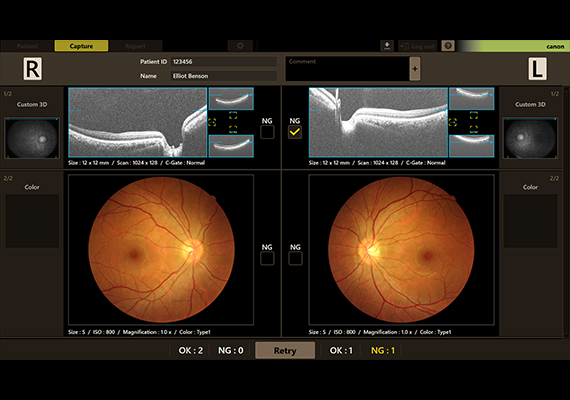This screenshot has width=570, height=400.
Task: Click the lower yellow scan-position icon, left eye
Action: tap(474, 129)
